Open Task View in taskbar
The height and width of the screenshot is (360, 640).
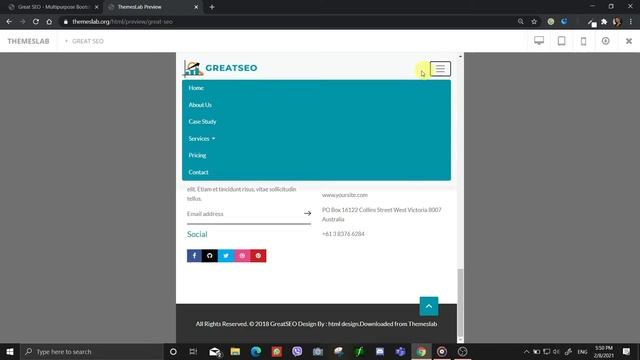click(193, 351)
